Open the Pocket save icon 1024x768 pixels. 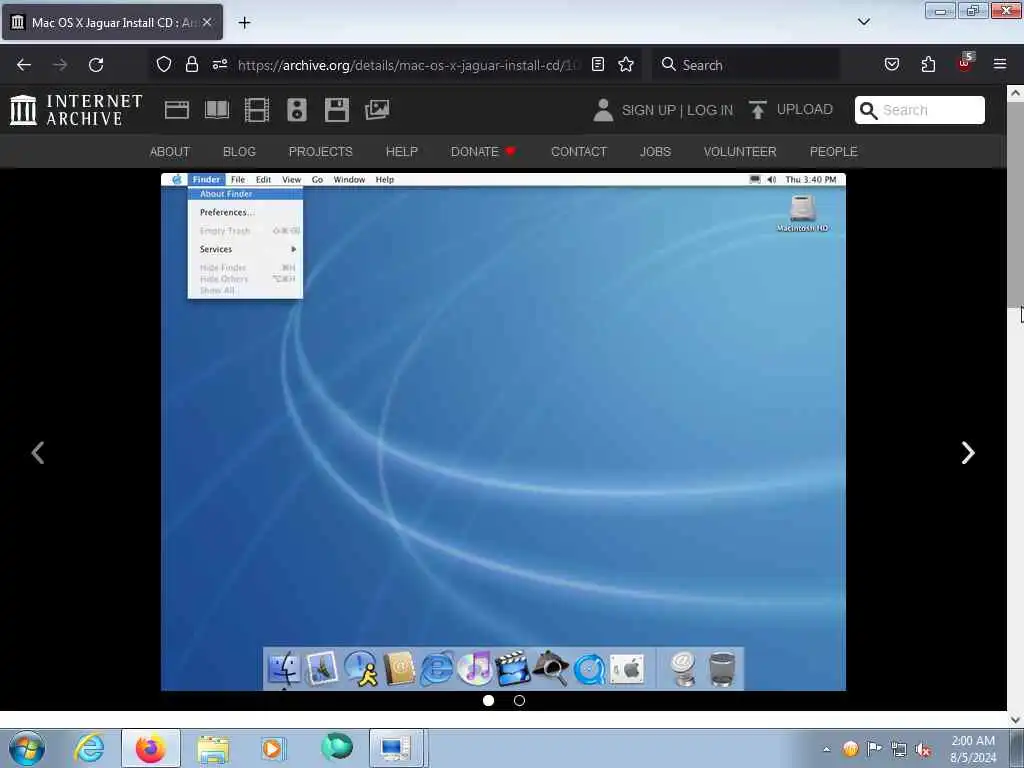coord(891,64)
